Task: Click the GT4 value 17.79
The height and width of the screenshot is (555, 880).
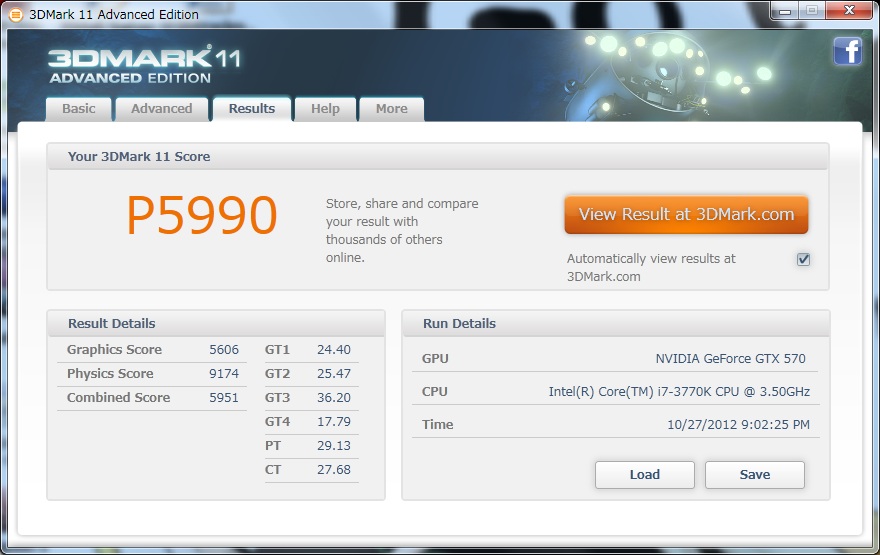Action: (x=334, y=421)
